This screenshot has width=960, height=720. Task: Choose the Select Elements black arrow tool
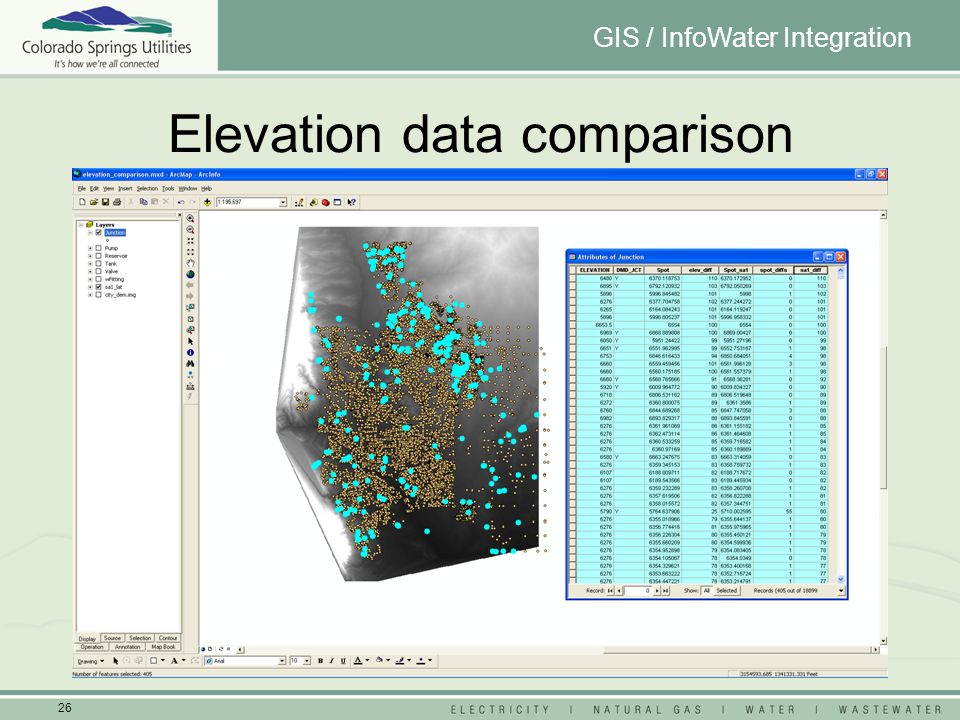point(190,341)
